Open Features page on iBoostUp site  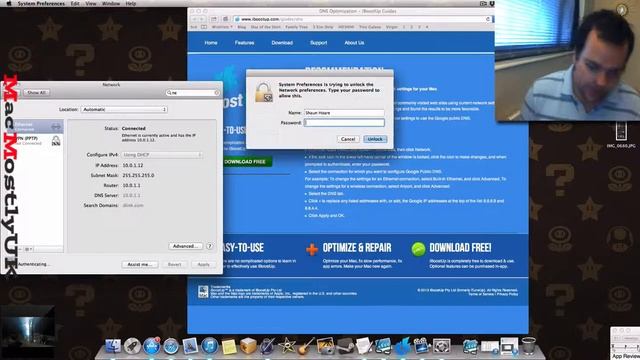pos(244,43)
